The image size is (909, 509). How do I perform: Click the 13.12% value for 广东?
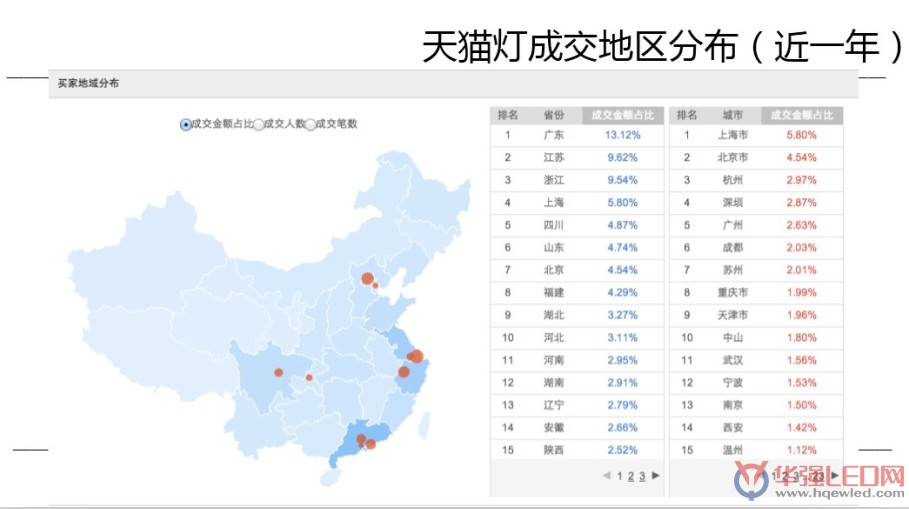coord(623,135)
